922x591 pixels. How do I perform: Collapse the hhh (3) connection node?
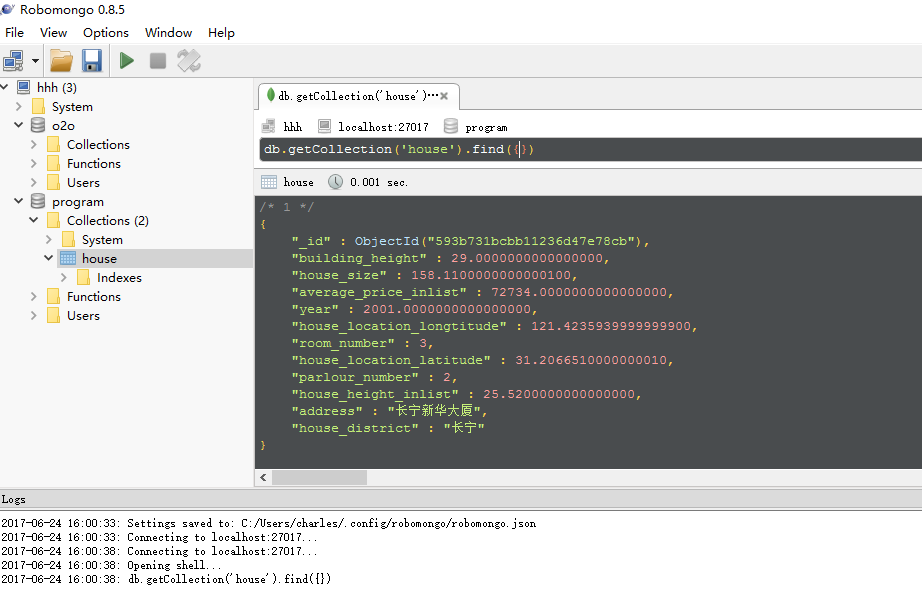(5, 87)
